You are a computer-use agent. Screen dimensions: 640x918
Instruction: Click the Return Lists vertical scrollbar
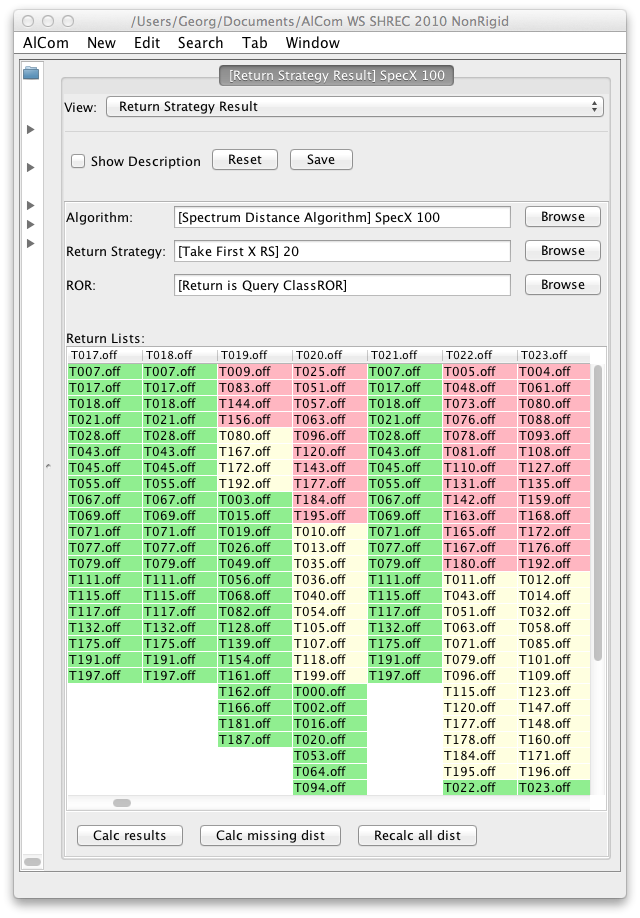597,512
